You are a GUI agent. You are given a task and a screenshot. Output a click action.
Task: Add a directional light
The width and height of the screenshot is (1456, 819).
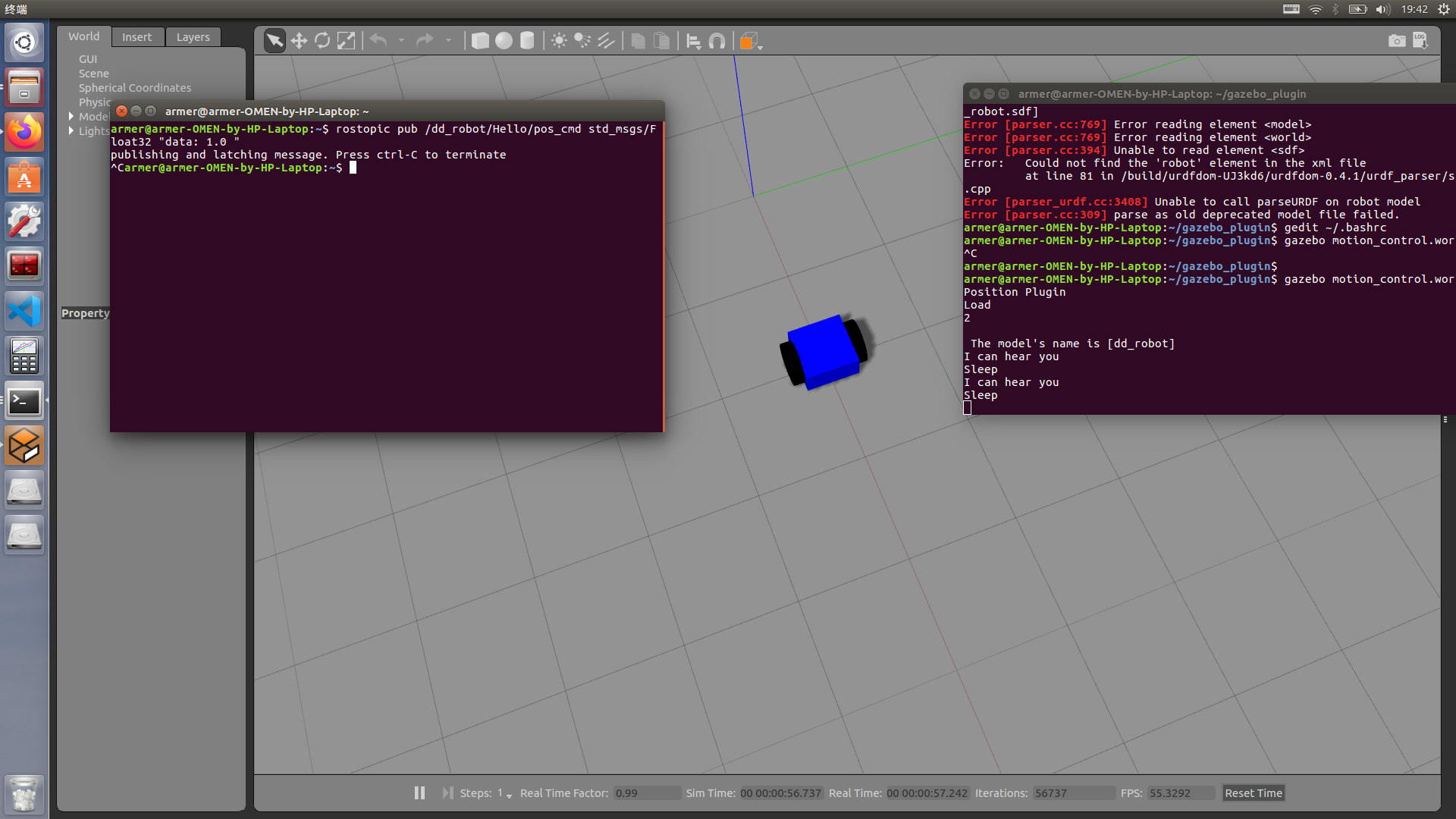[606, 41]
